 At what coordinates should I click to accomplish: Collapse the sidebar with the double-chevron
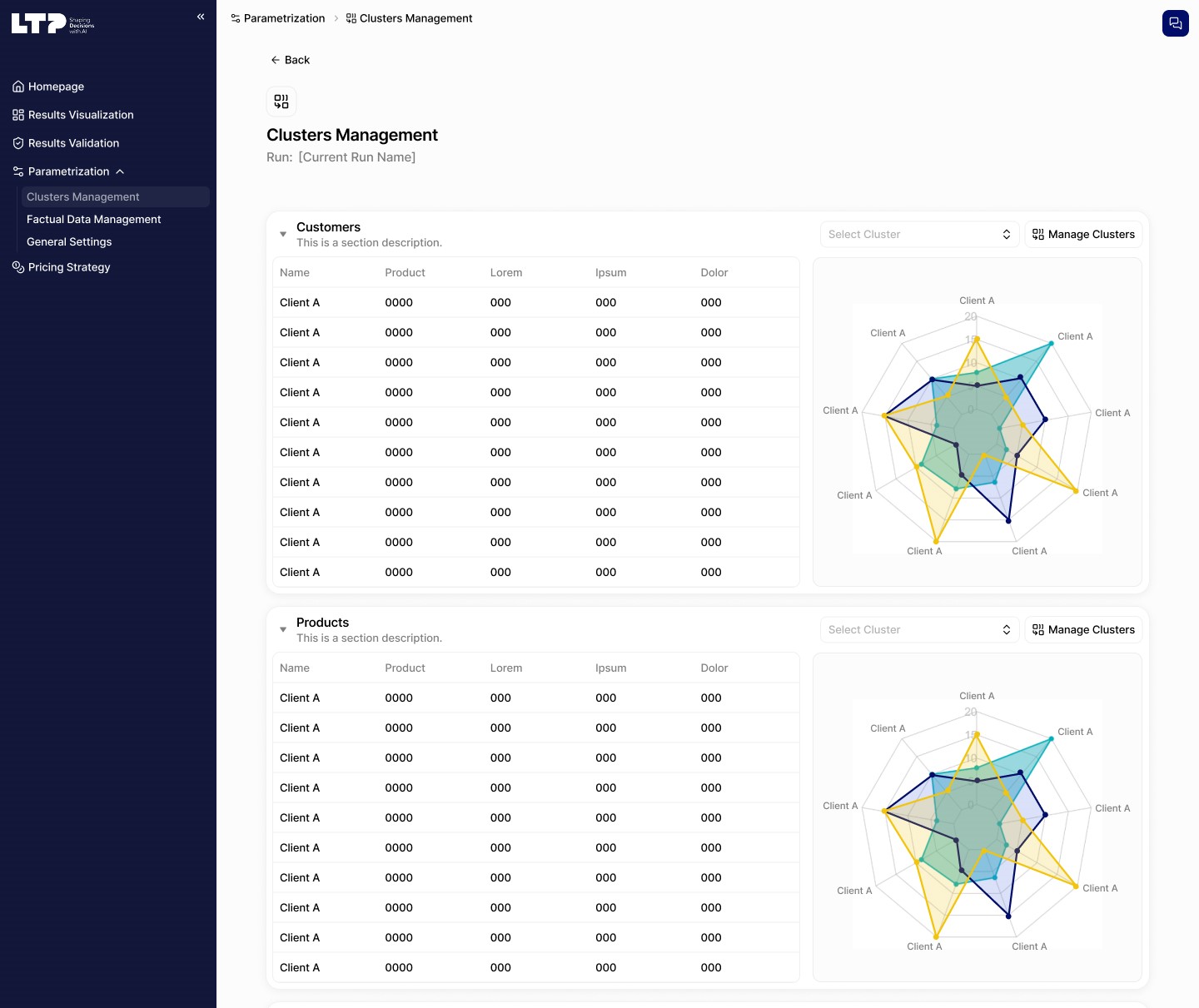click(200, 16)
